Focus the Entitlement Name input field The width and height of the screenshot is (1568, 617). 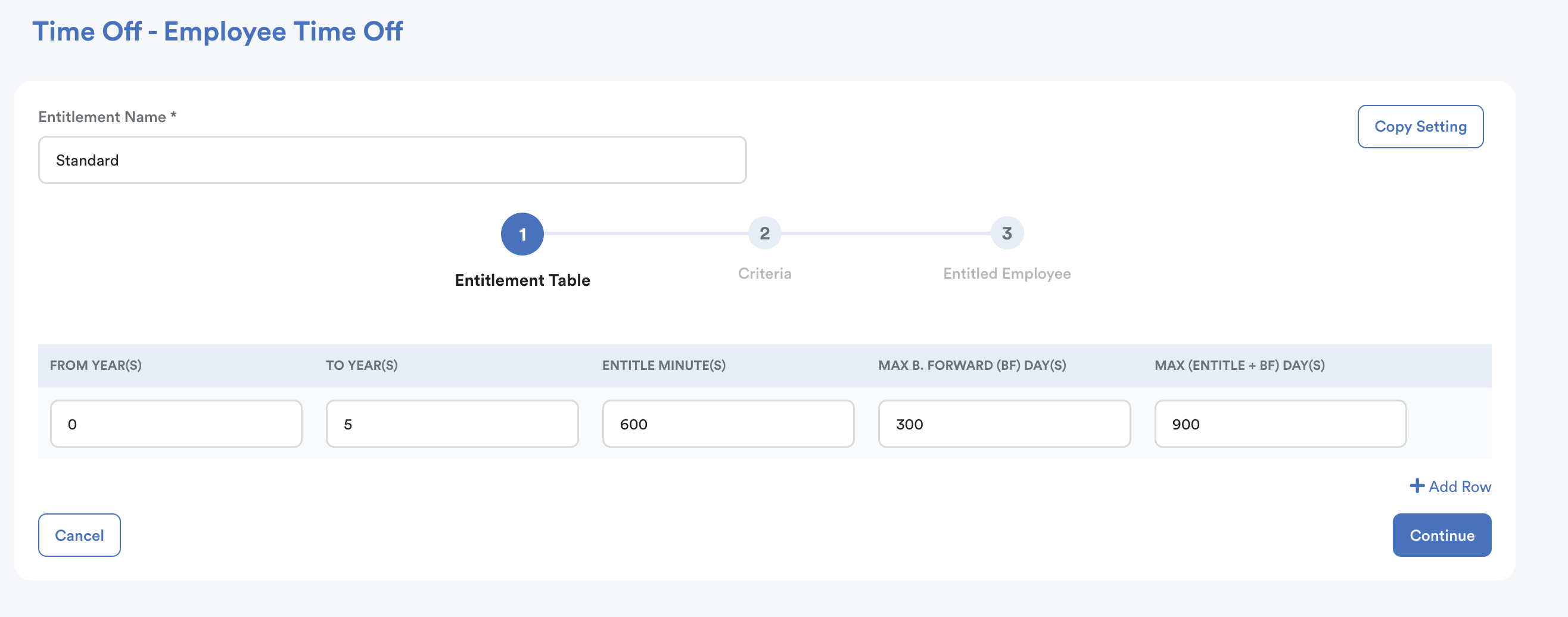392,160
